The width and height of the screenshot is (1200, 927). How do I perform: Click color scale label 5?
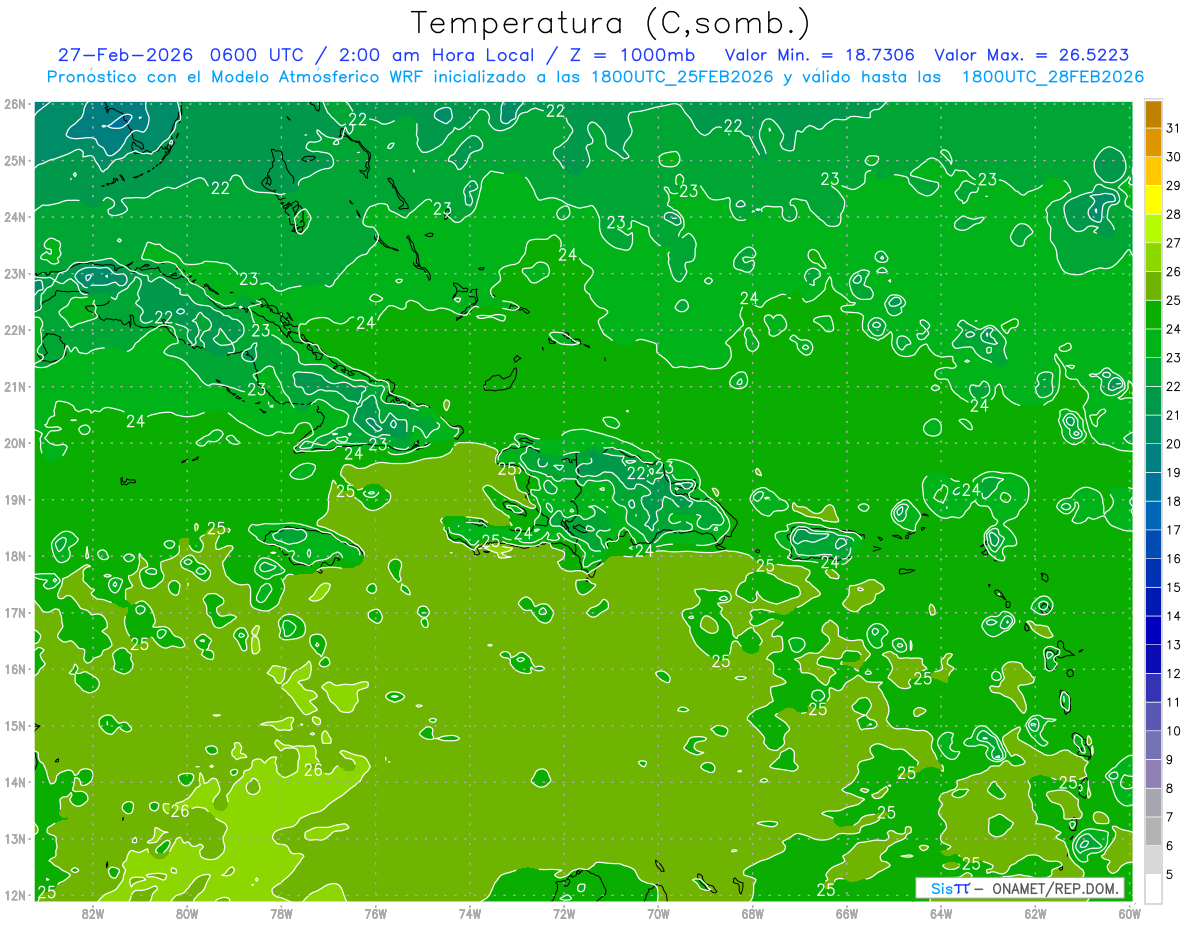(x=1172, y=874)
